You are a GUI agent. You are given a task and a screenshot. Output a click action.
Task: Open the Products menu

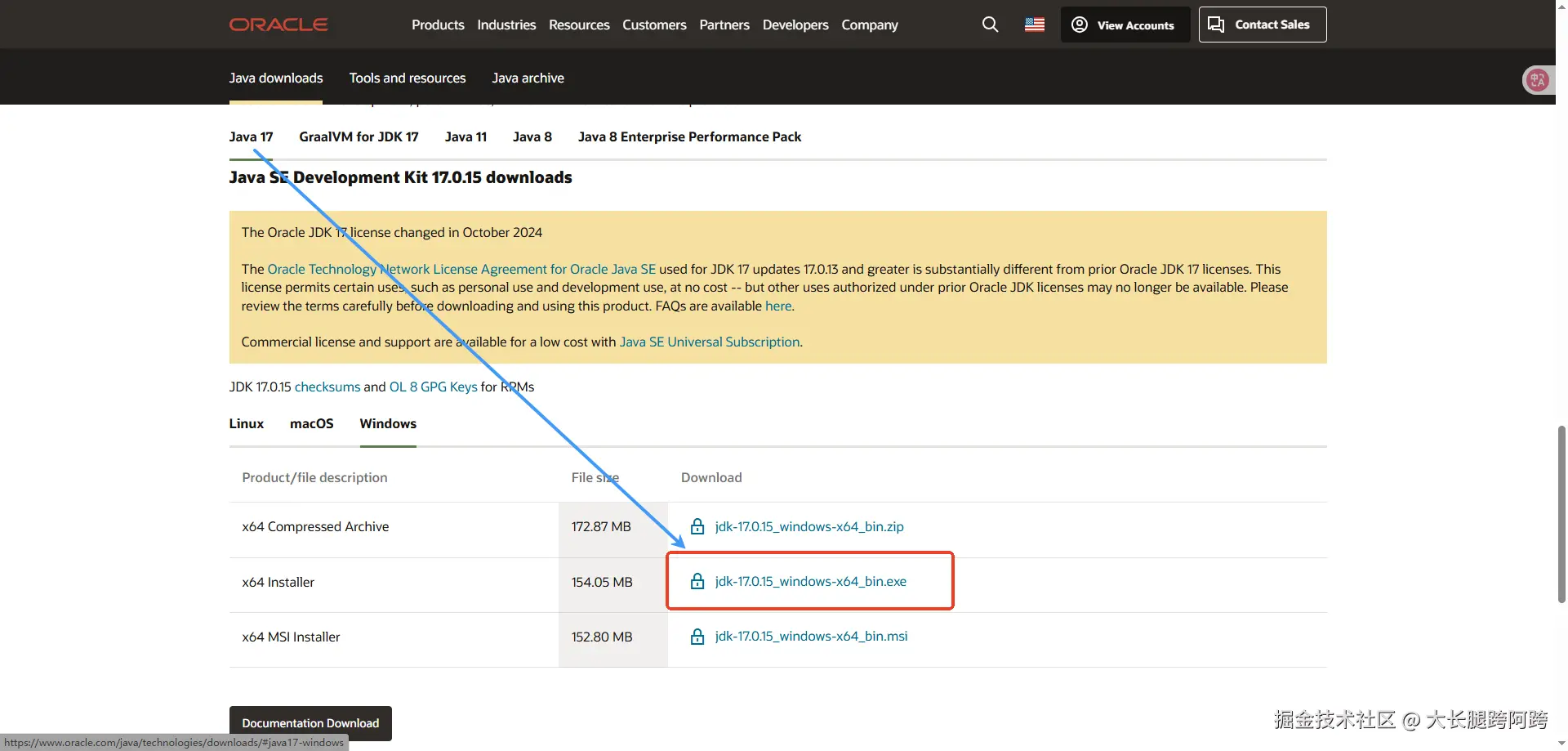(438, 25)
